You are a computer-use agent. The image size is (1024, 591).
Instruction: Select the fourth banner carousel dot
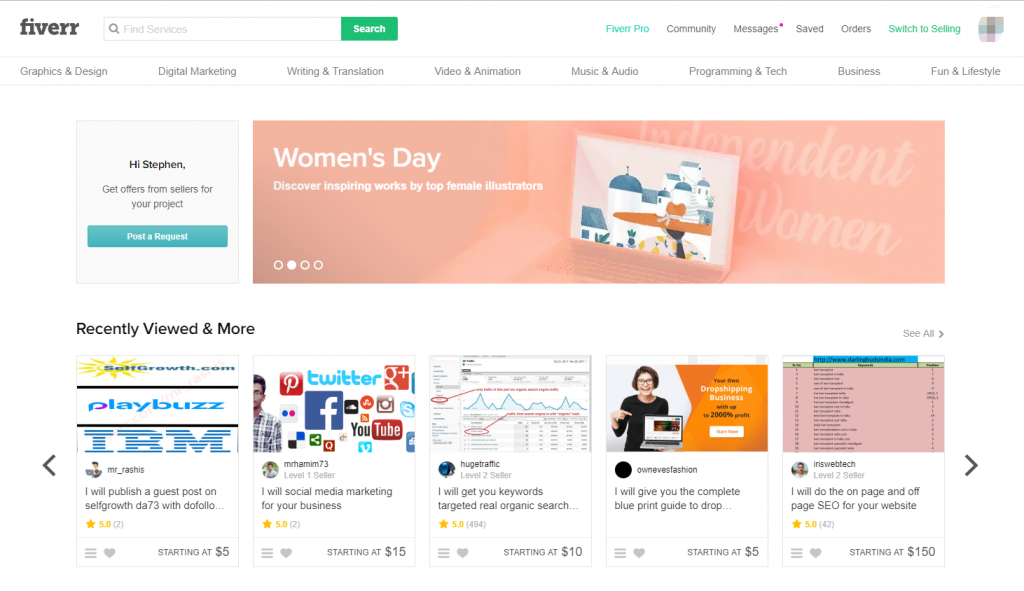pos(318,265)
